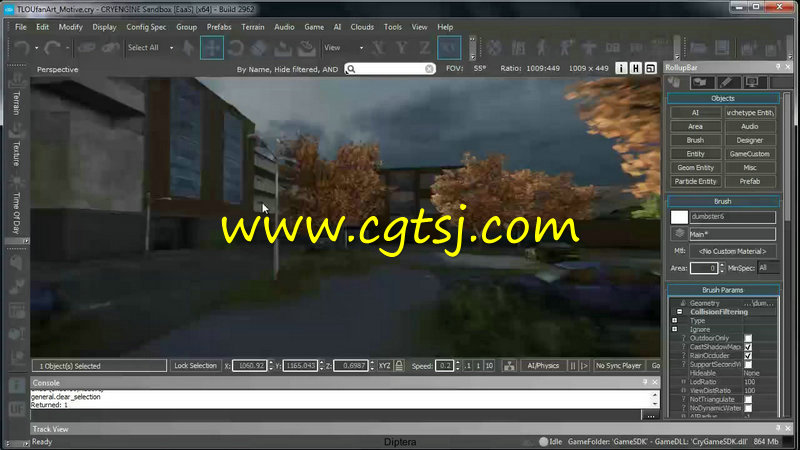Lock movement to the Y axis
Screen dimensions: 800x450
coord(402,48)
